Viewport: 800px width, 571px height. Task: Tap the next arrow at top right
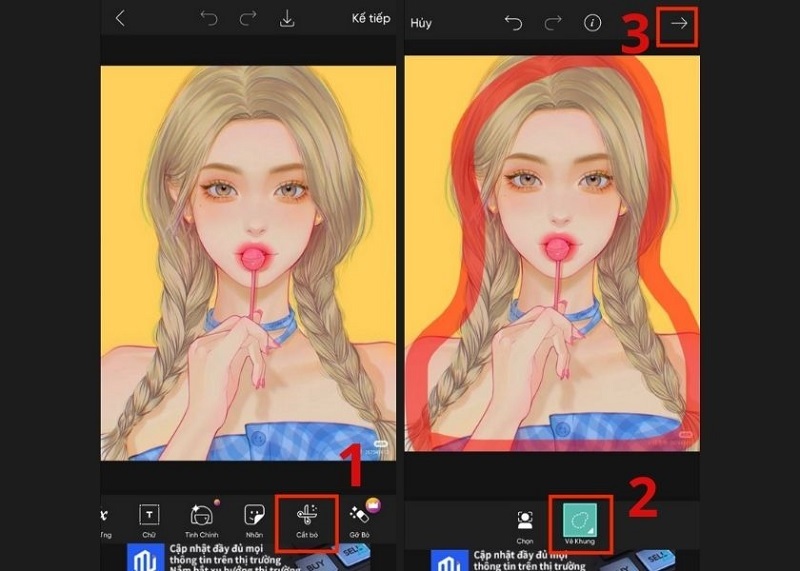(680, 24)
